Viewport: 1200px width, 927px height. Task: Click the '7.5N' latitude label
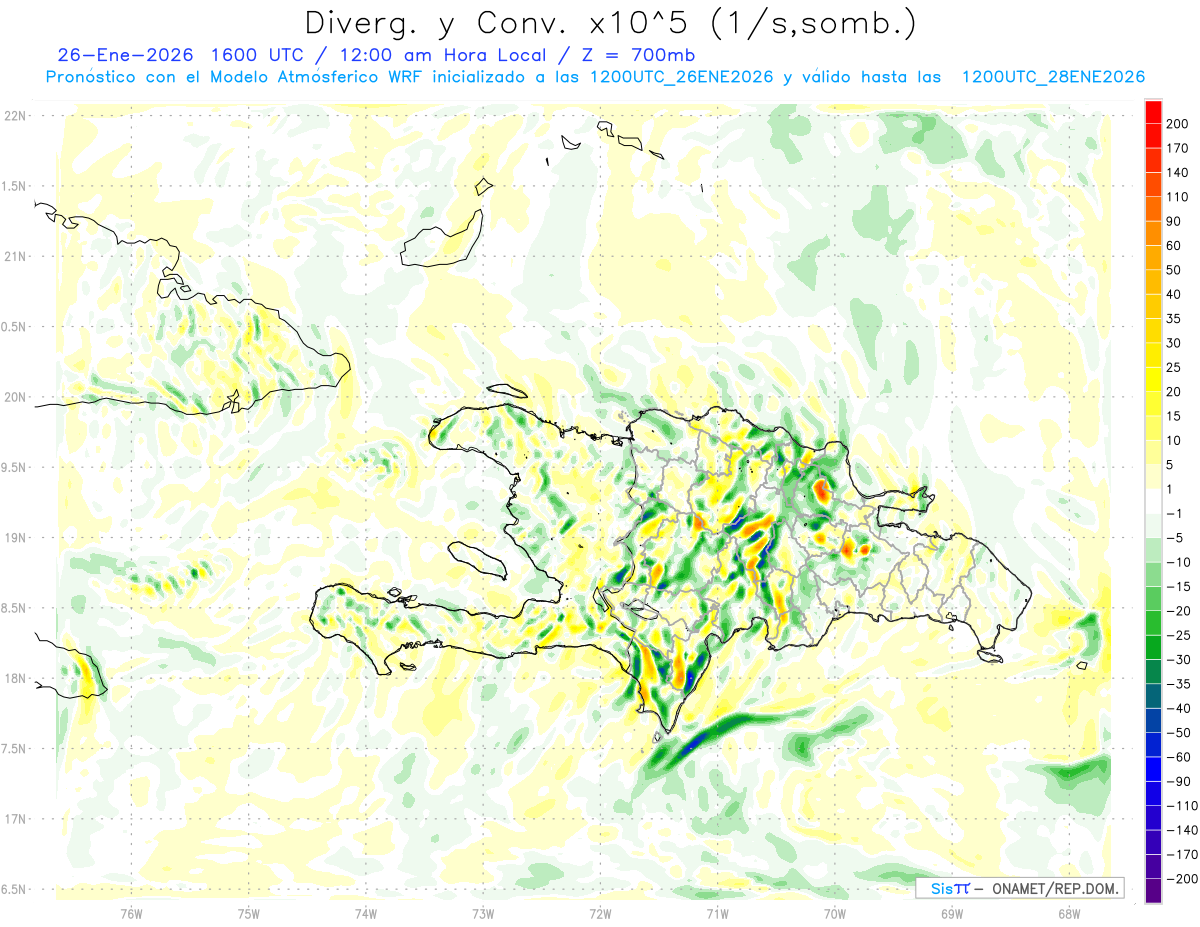(14, 749)
